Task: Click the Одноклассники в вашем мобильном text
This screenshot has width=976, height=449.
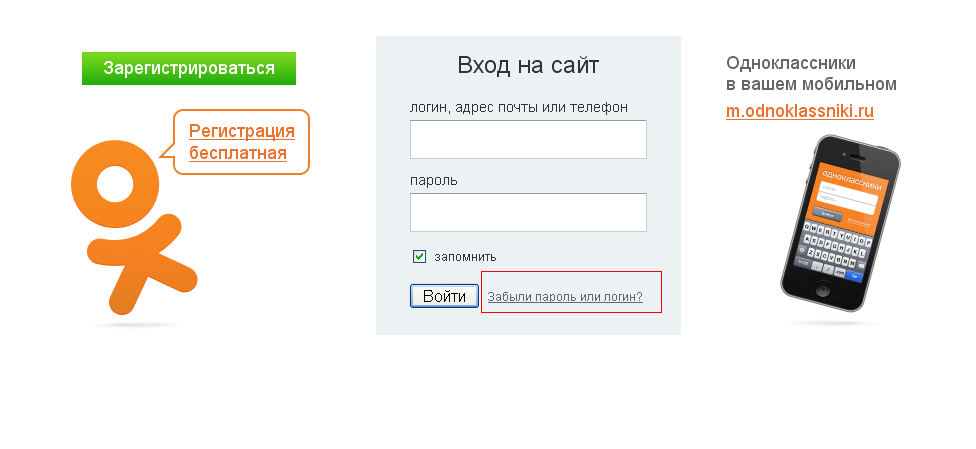Action: [811, 73]
